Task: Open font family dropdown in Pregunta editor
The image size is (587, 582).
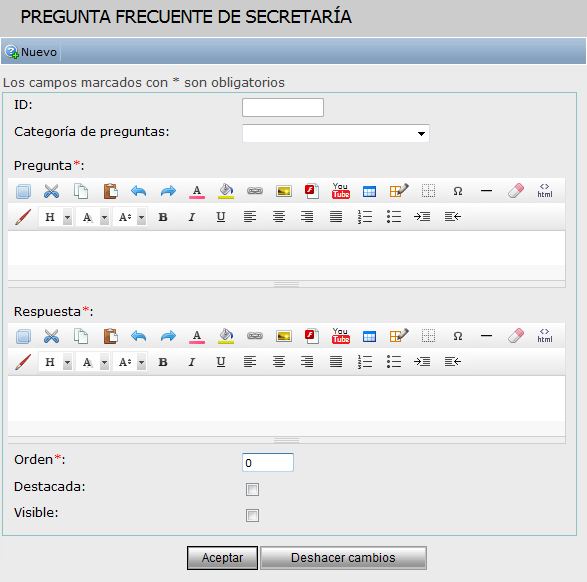Action: tap(92, 217)
